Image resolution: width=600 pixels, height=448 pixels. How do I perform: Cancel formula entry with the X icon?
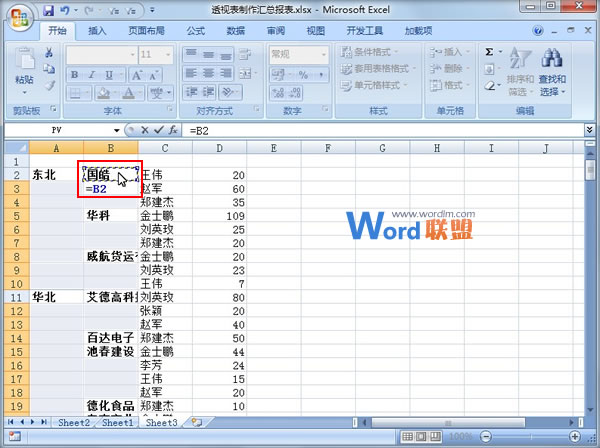tap(145, 130)
